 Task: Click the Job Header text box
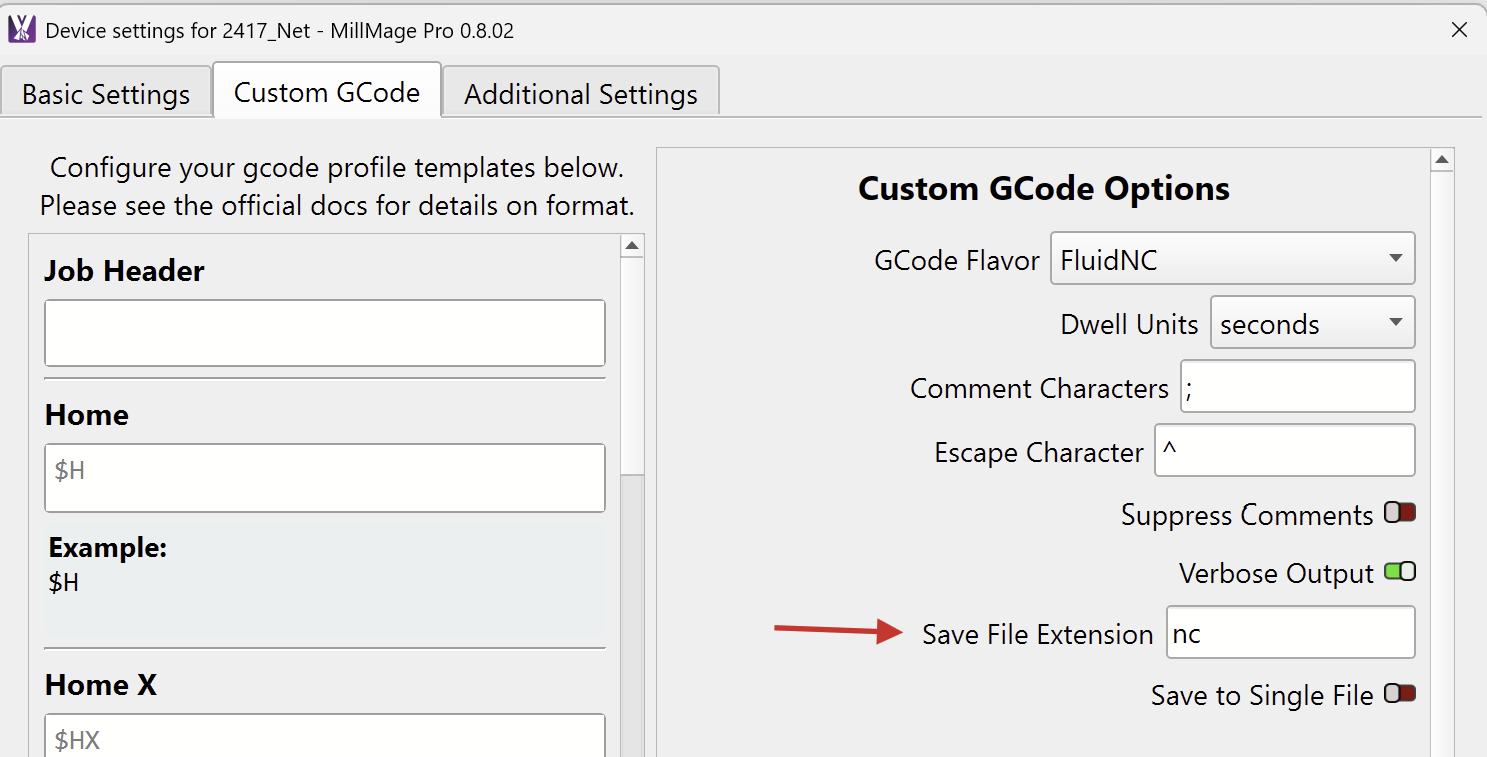[x=325, y=333]
